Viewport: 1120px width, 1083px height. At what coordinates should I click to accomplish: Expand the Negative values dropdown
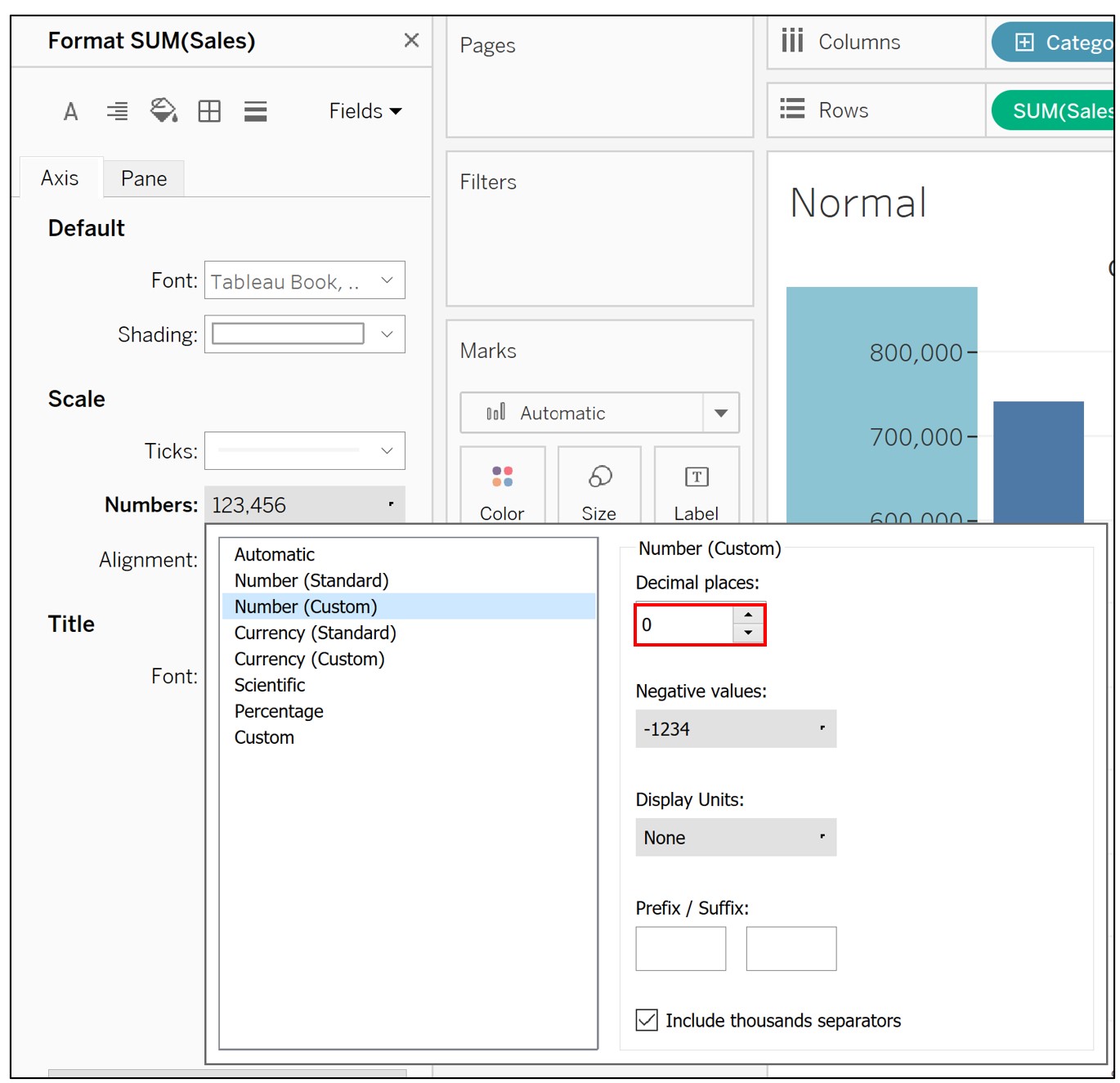(x=735, y=729)
